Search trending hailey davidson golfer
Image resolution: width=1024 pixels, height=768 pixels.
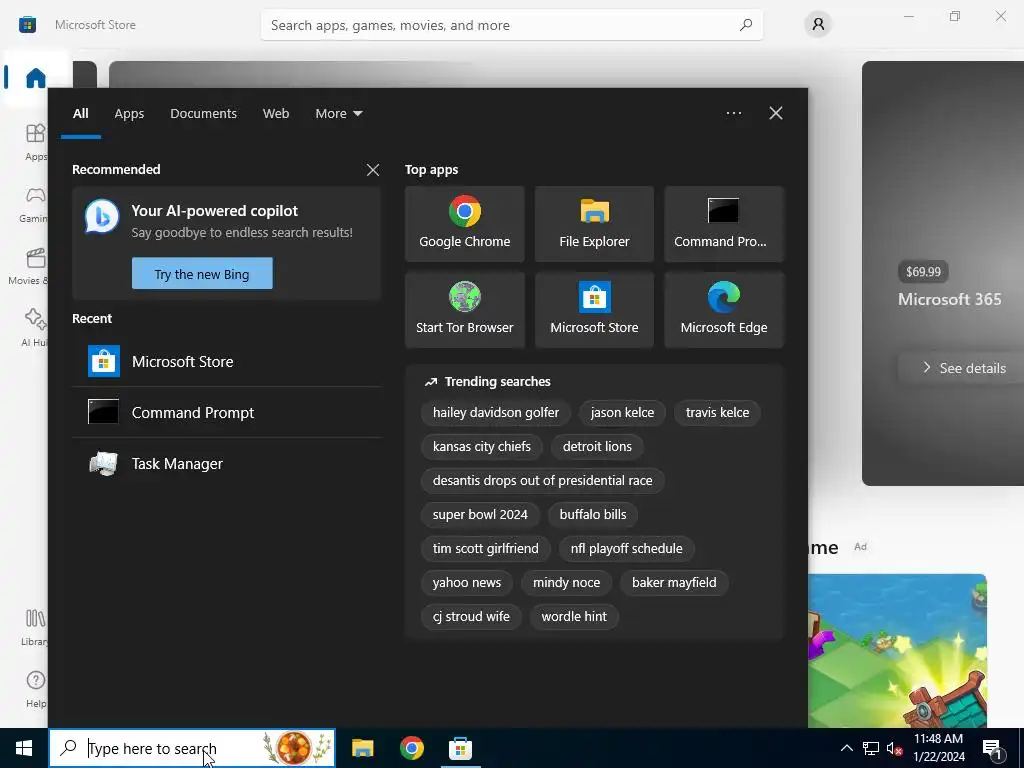tap(496, 413)
